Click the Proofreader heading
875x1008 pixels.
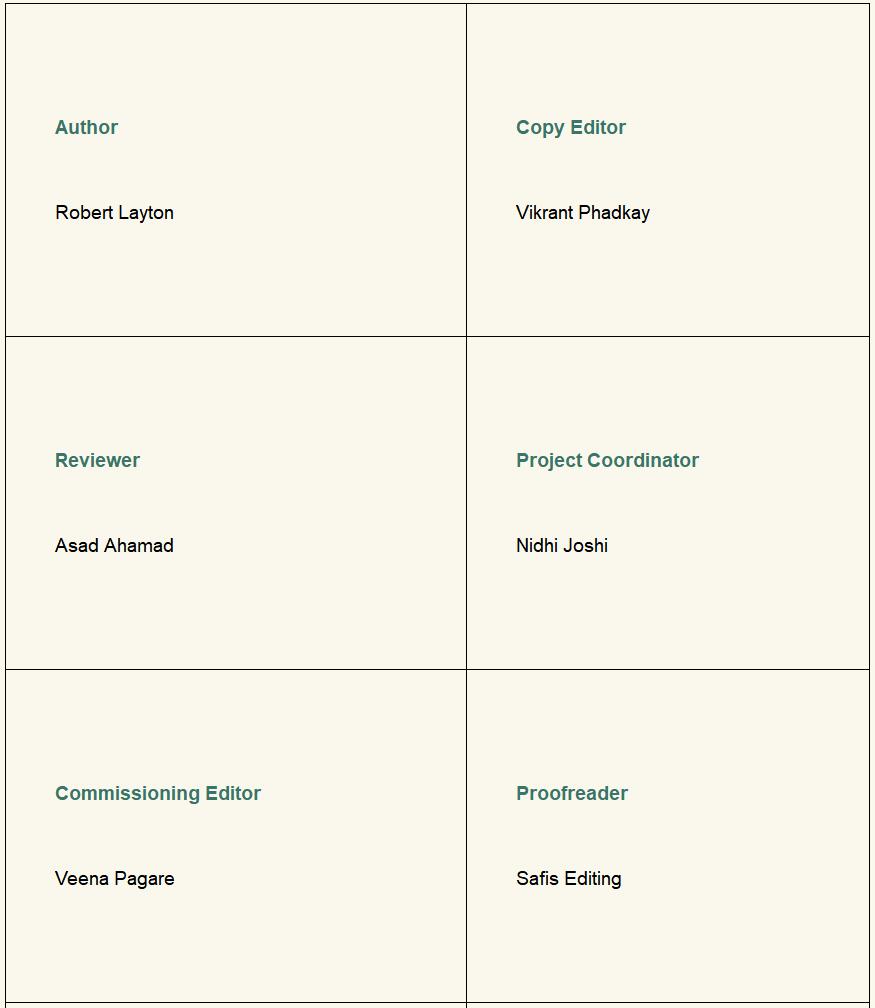pos(571,793)
